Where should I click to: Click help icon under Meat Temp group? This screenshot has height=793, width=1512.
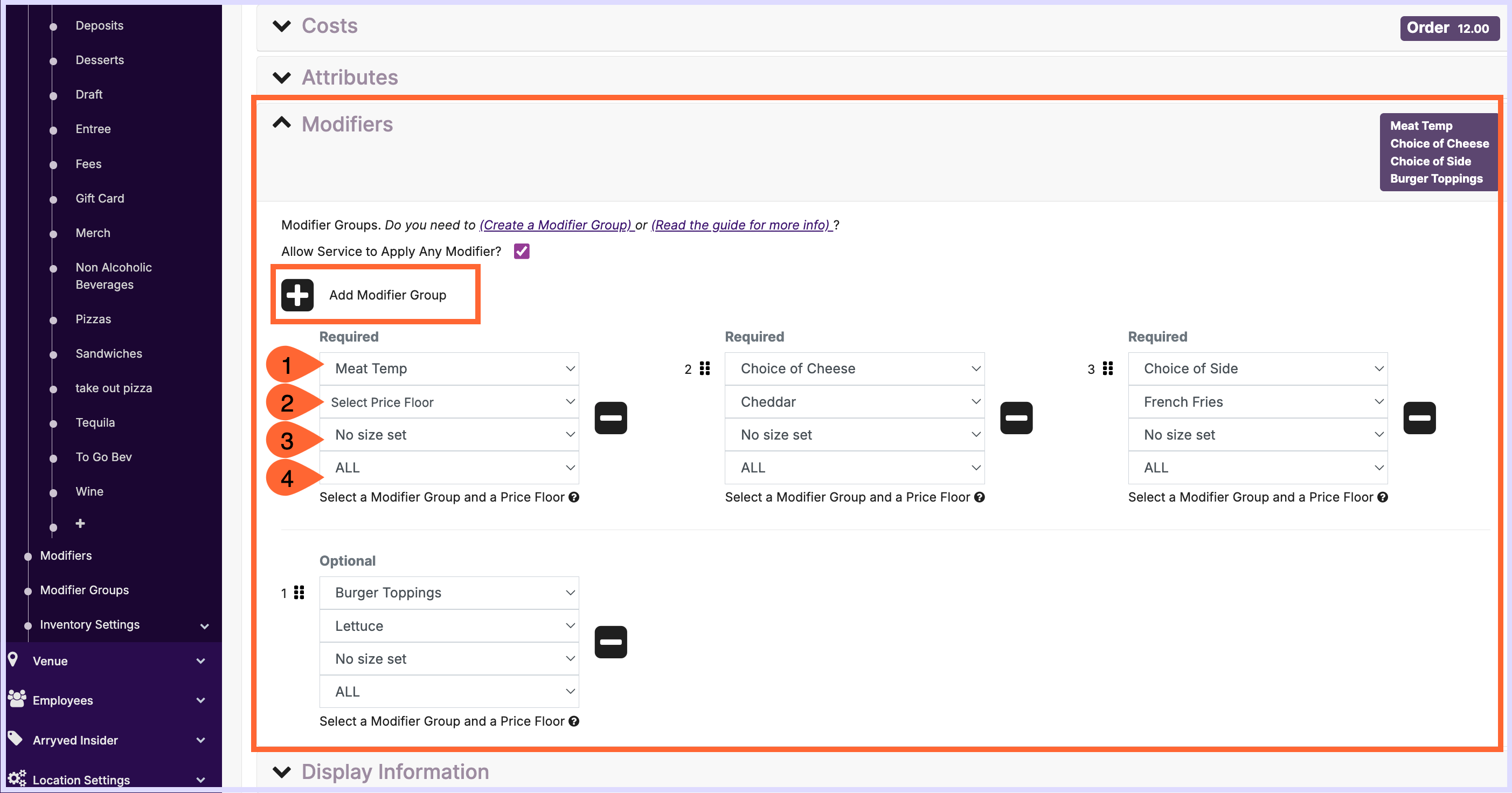(574, 497)
